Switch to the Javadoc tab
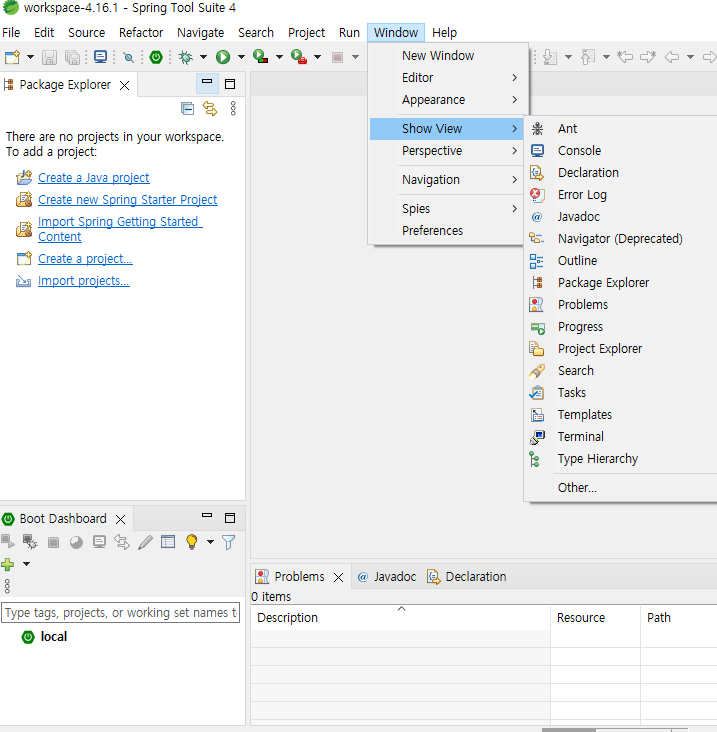Image resolution: width=717 pixels, height=732 pixels. (387, 577)
